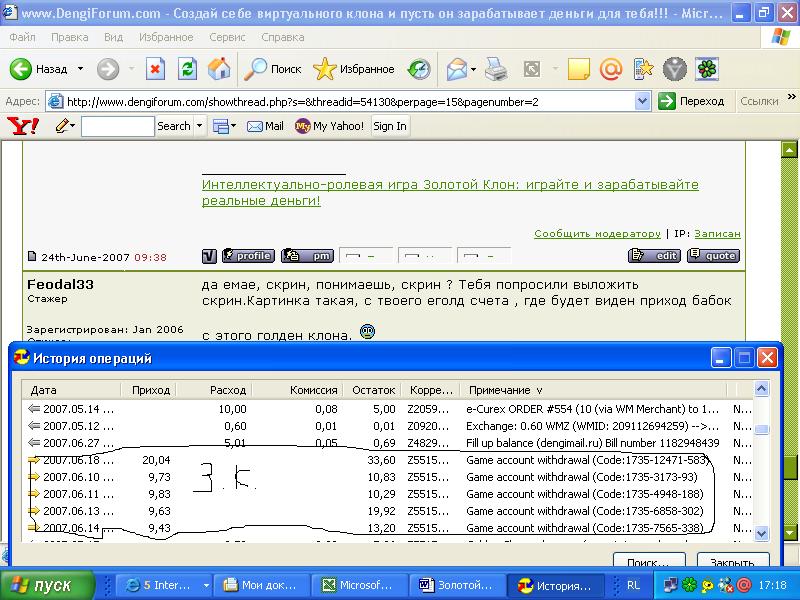Click the Yahoo toolbar search input field

point(117,126)
